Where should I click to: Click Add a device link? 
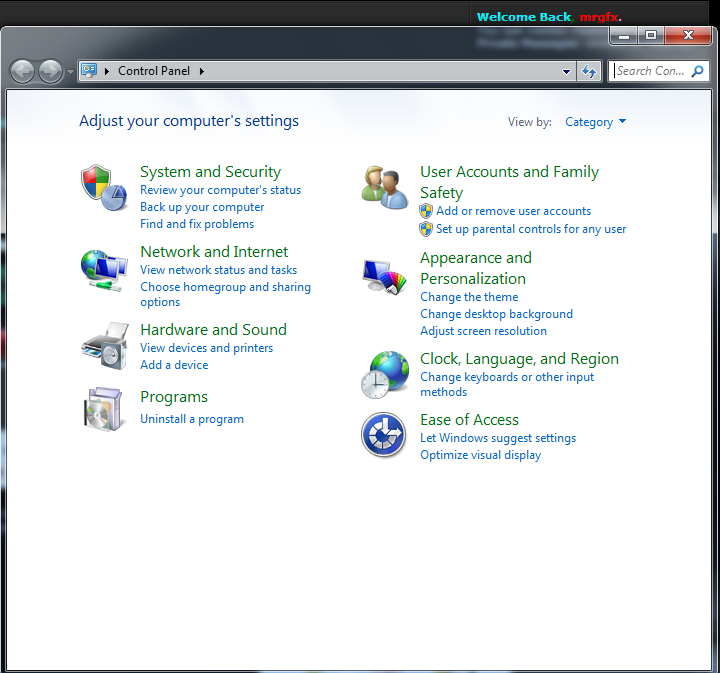pos(174,365)
